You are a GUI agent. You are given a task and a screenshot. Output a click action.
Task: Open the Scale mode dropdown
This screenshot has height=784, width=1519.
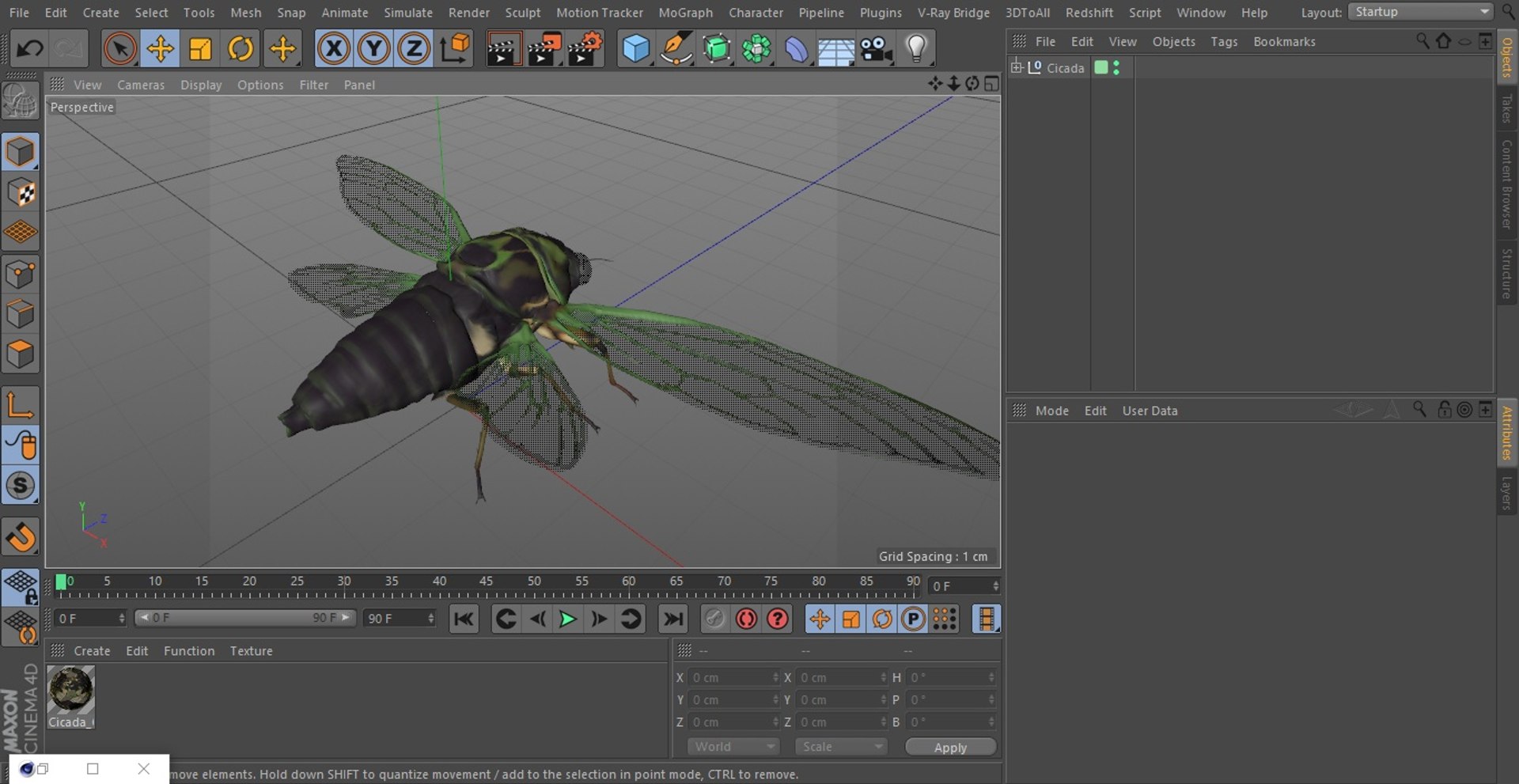click(x=841, y=747)
